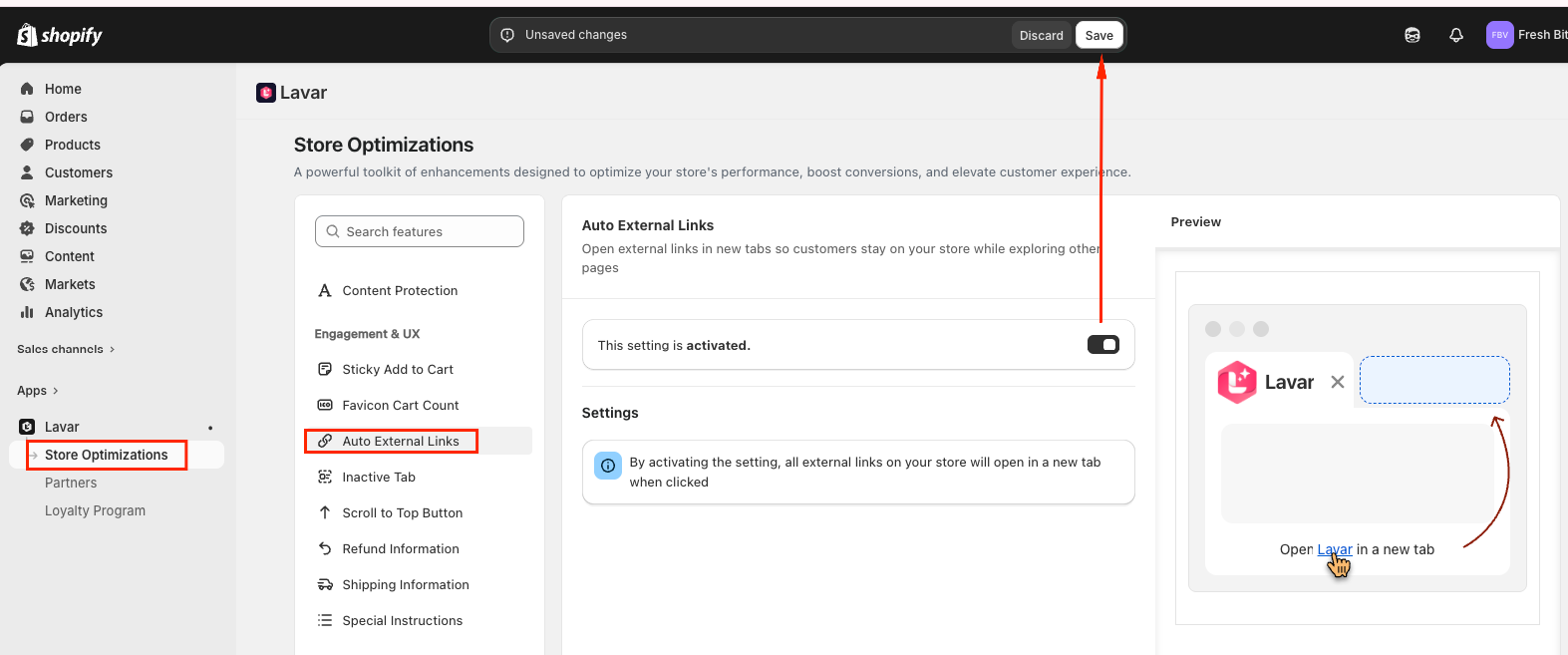Image resolution: width=1568 pixels, height=655 pixels.
Task: Click the Discounts badge icon
Action: coord(27,228)
